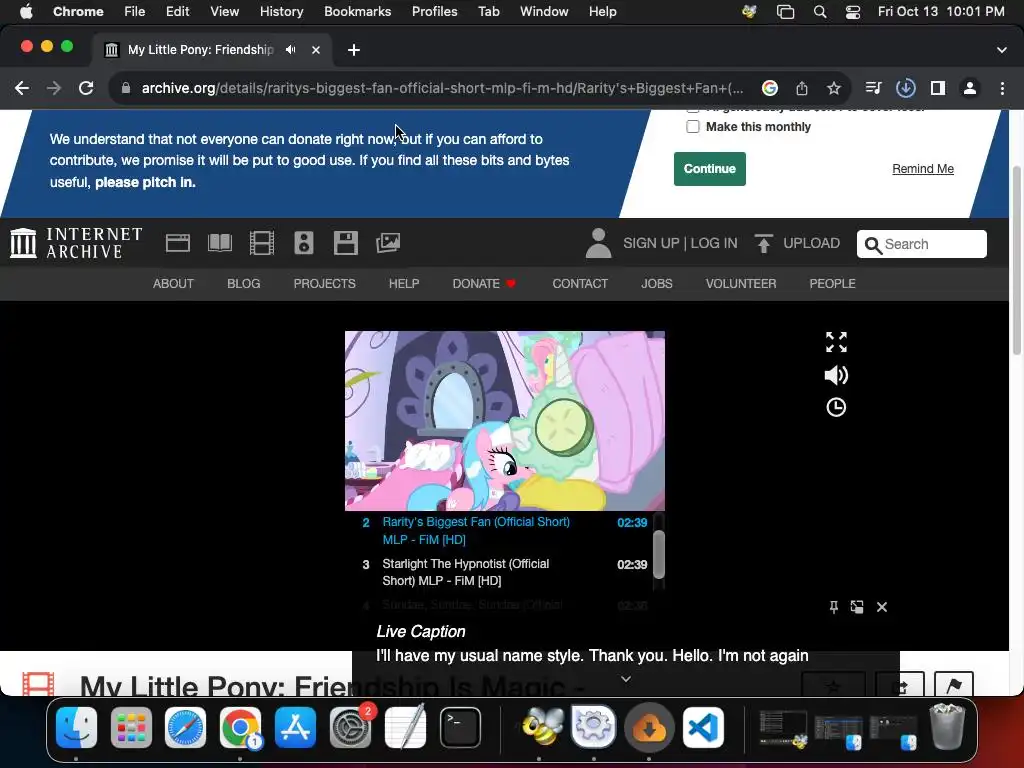The image size is (1024, 768).
Task: Click the Share icon button below player
Action: coord(900,685)
